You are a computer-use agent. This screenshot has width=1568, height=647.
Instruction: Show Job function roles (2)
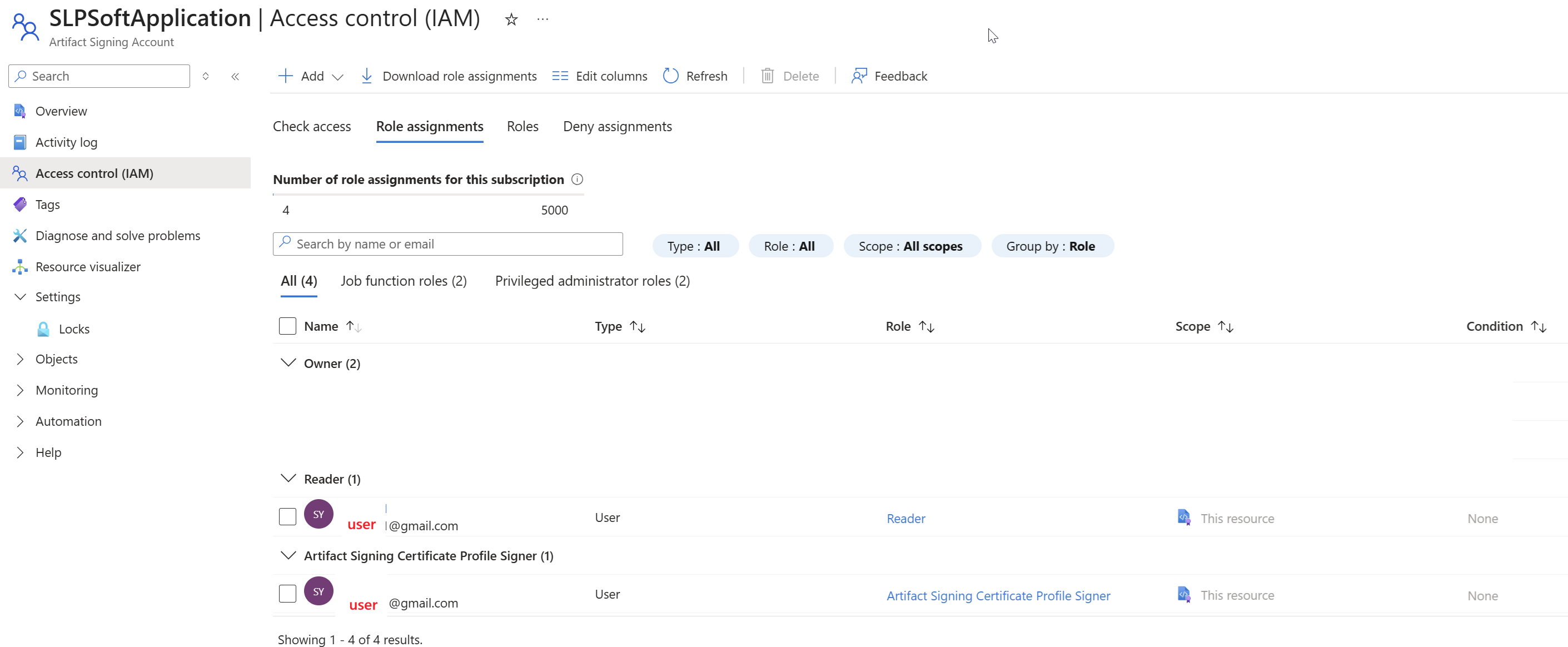[x=404, y=281]
